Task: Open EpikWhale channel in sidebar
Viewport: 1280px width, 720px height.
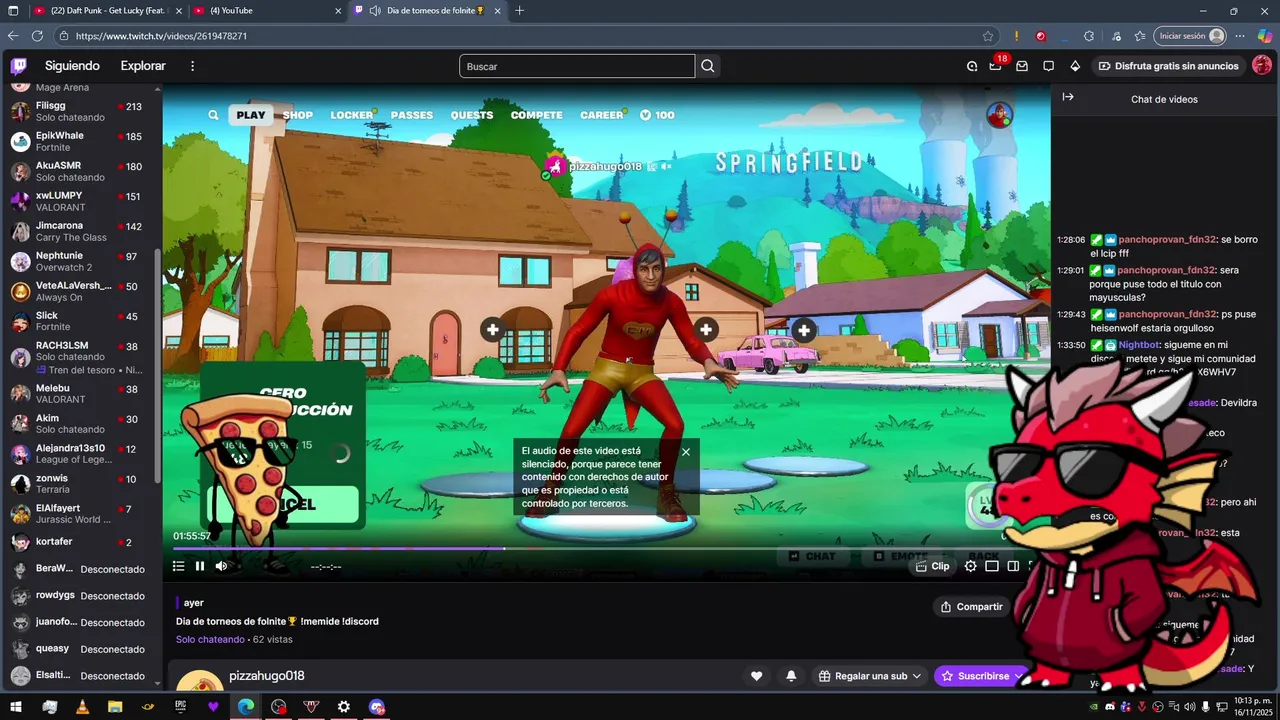Action: (80, 141)
